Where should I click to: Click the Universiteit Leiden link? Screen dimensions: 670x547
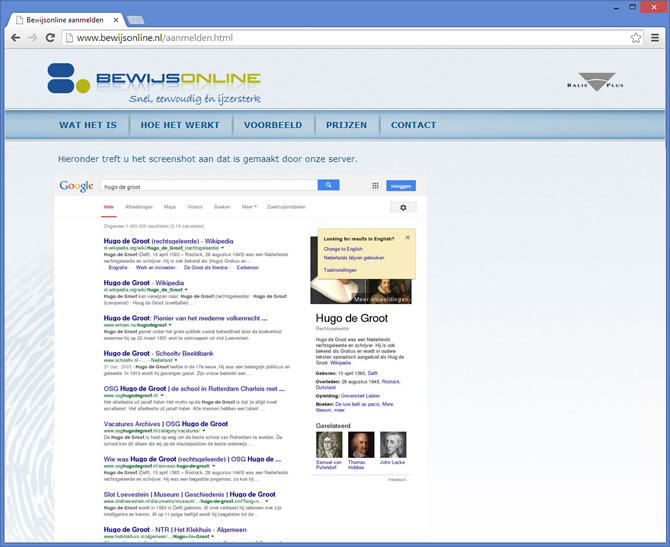pos(360,396)
